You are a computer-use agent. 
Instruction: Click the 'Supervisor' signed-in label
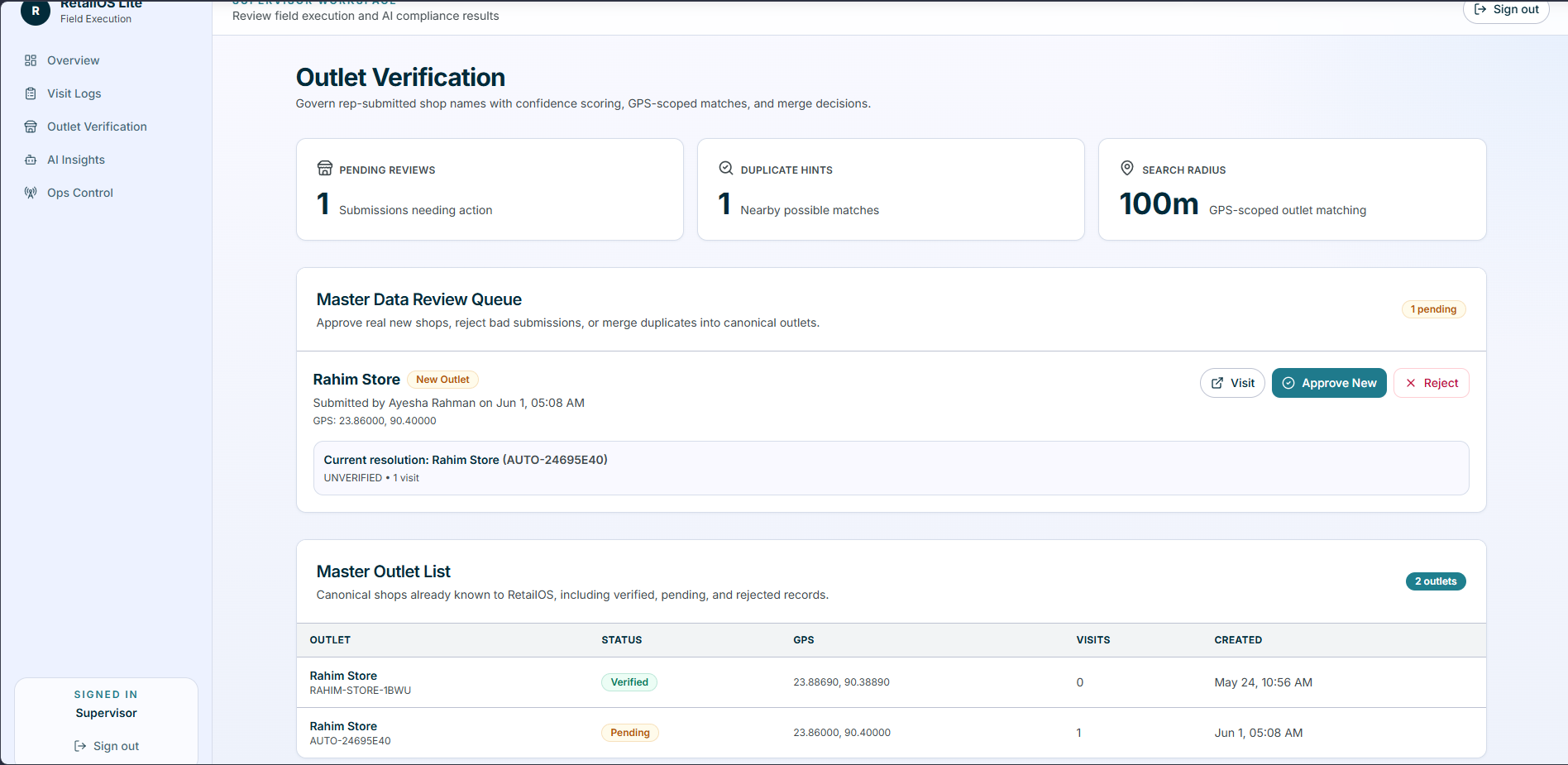tap(106, 713)
